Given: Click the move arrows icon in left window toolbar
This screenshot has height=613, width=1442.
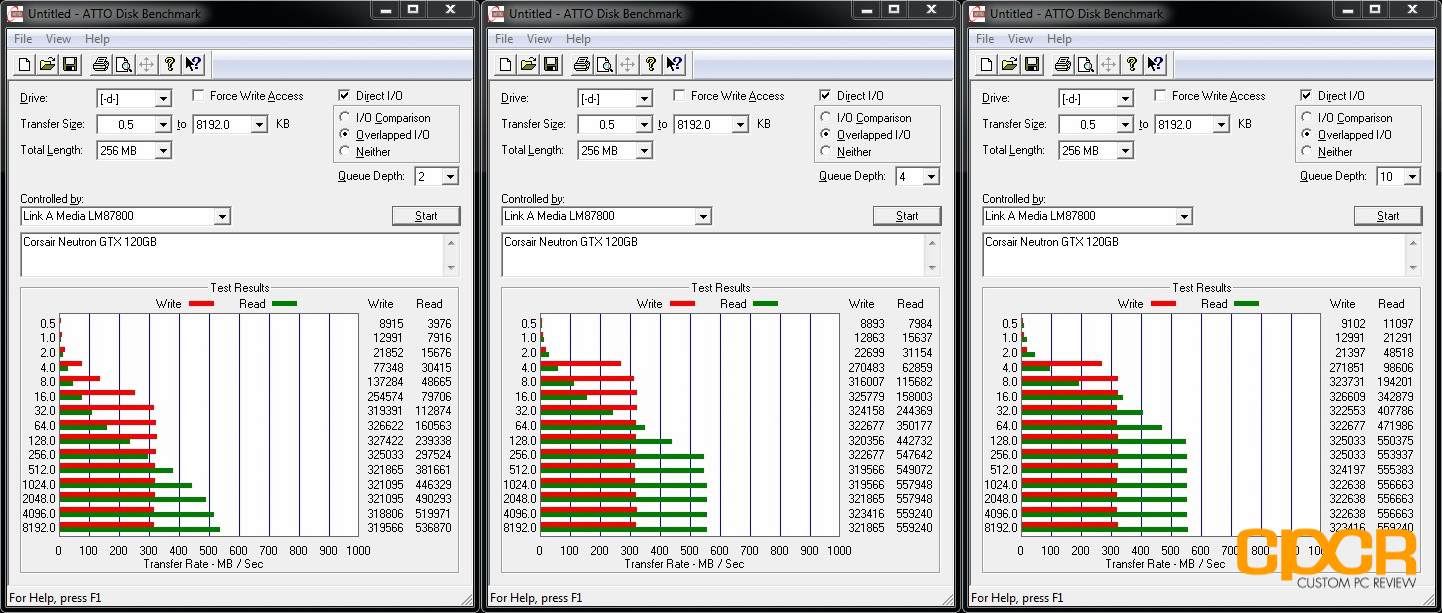Looking at the screenshot, I should [146, 65].
